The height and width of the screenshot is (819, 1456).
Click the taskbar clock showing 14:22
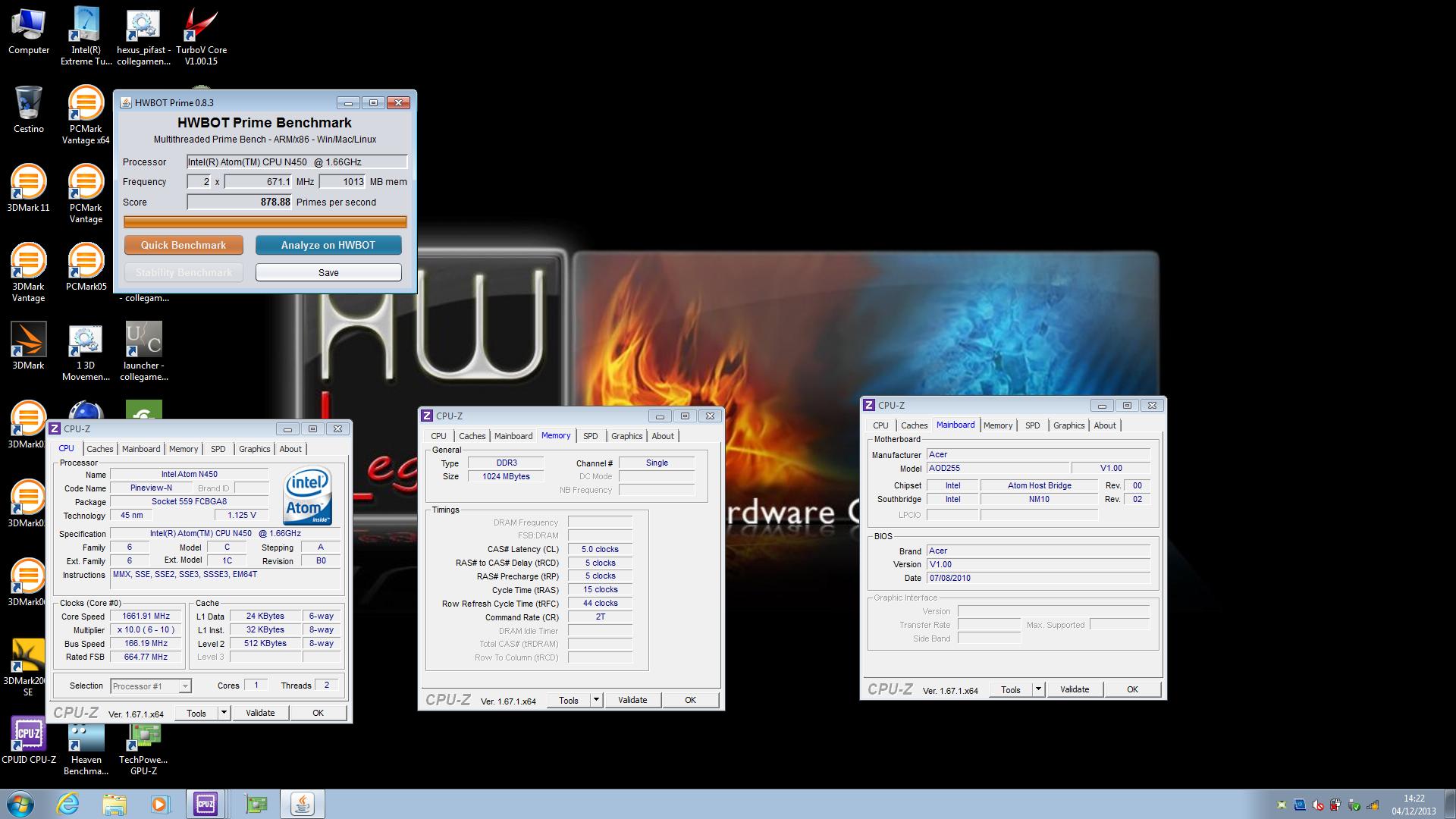point(1414,804)
